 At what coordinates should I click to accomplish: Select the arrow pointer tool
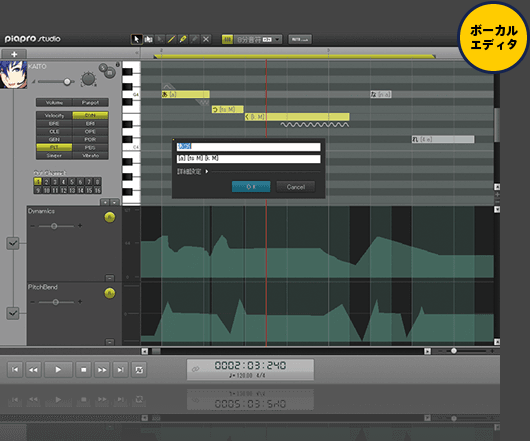136,39
